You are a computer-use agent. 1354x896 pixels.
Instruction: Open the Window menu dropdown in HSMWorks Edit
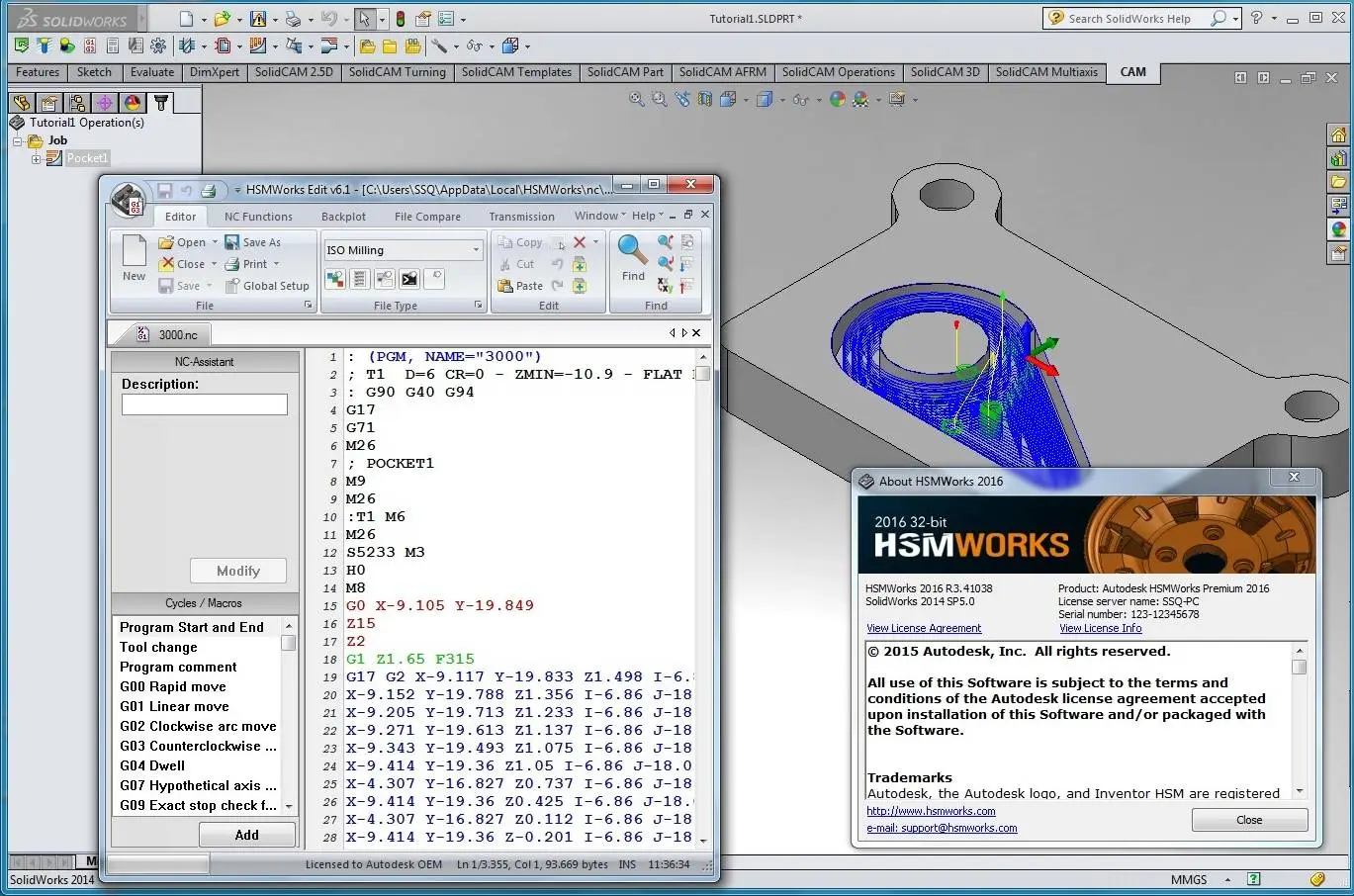click(x=600, y=216)
